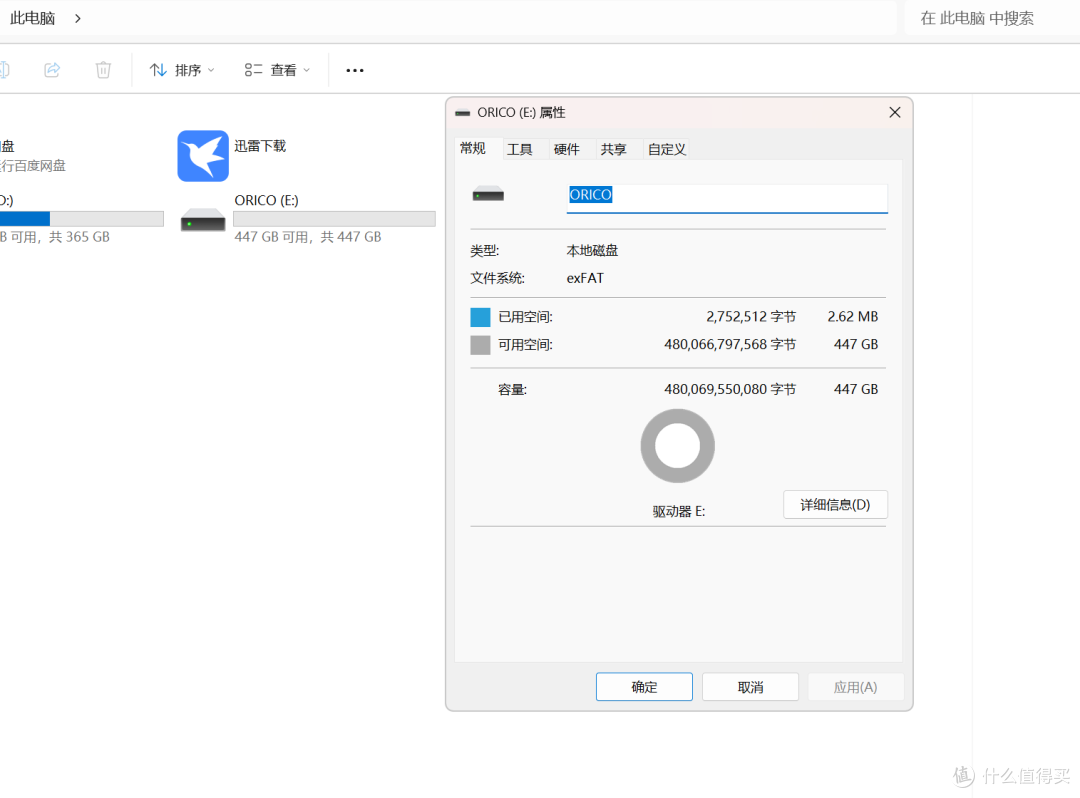Image resolution: width=1080 pixels, height=798 pixels.
Task: Switch to the 硬件 tab
Action: (567, 149)
